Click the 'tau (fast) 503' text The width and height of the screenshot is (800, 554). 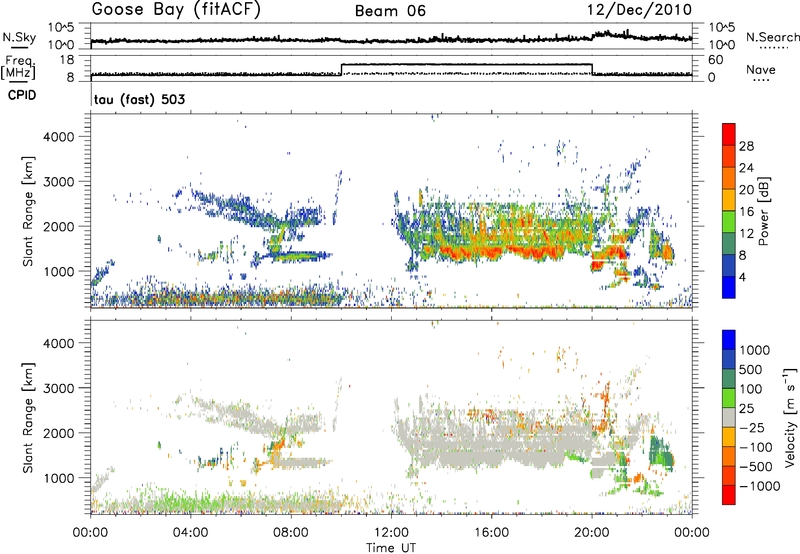(139, 99)
